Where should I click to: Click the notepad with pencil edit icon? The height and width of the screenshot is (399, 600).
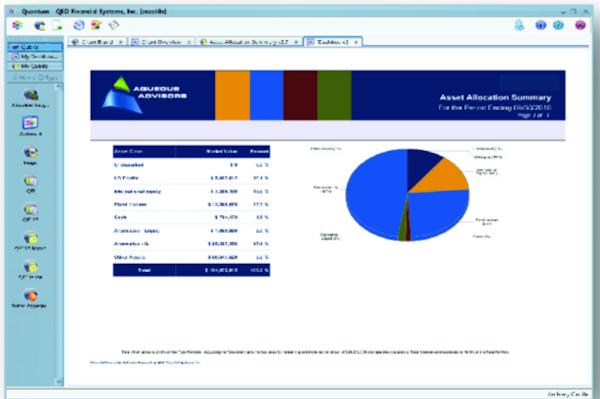[96, 25]
